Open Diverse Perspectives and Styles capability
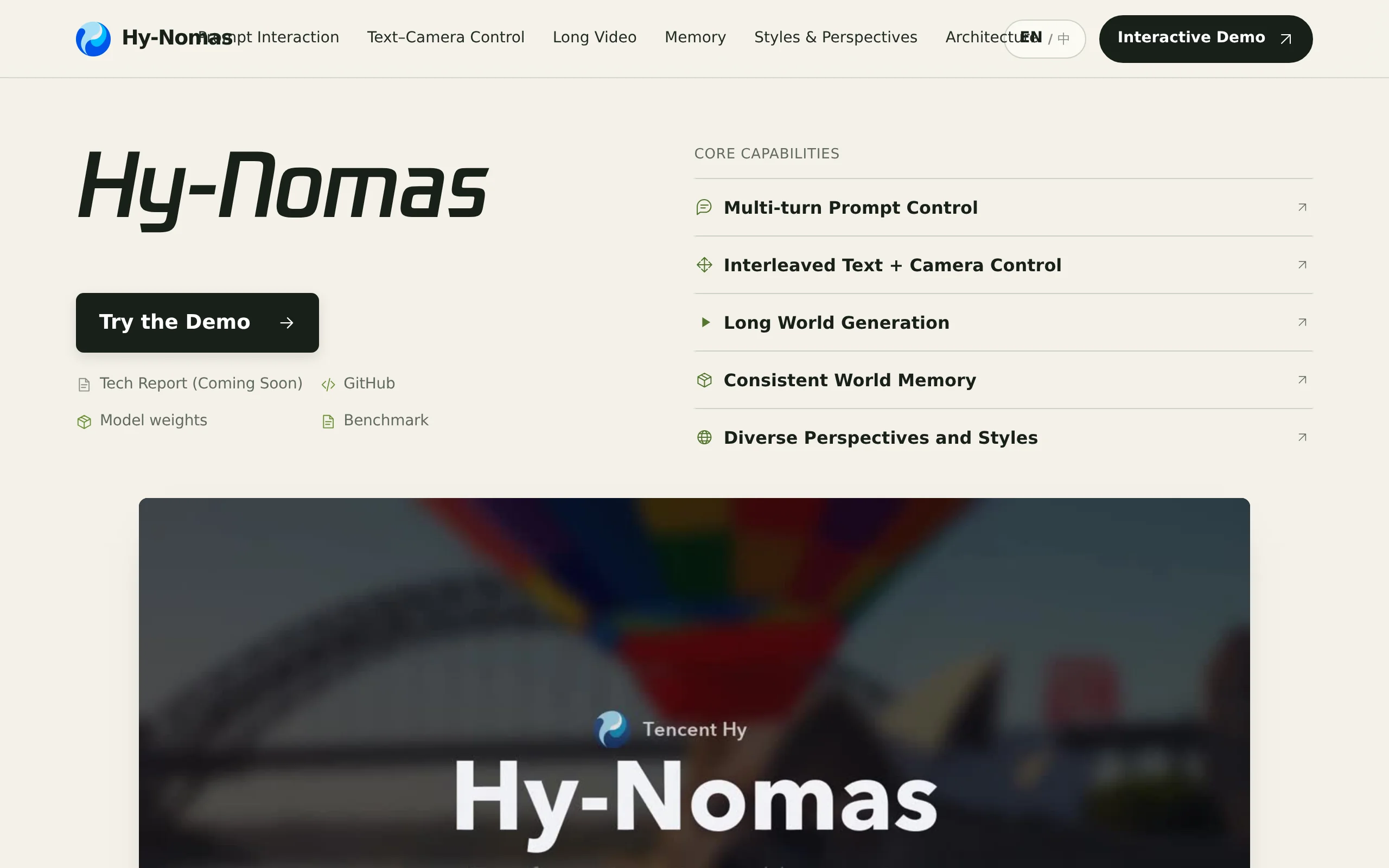Viewport: 1389px width, 868px height. [x=1003, y=437]
